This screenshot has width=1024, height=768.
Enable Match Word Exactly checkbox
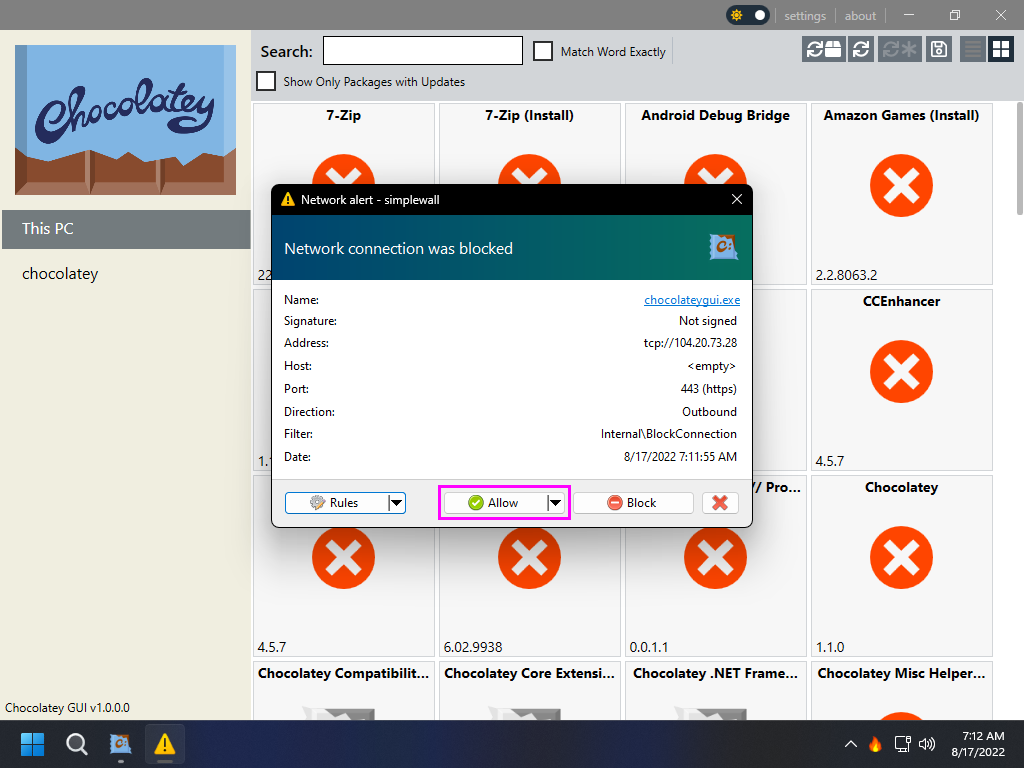tap(543, 51)
